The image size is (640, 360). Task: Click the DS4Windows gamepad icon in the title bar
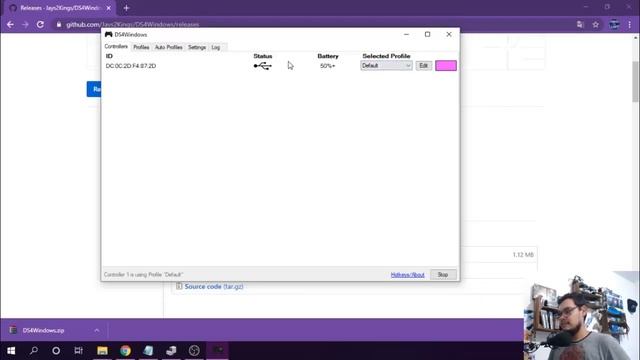(x=108, y=34)
